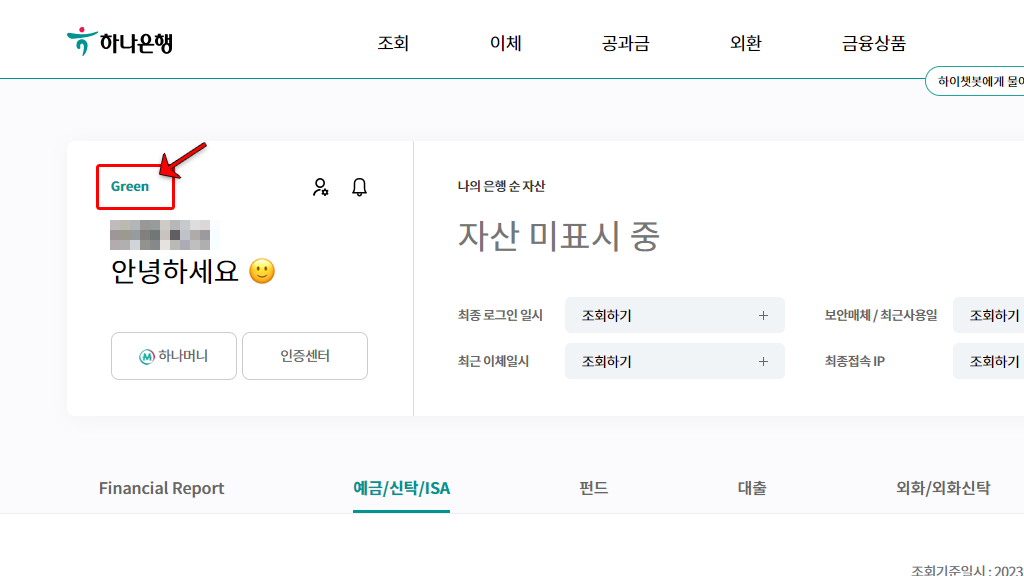Open the 외환 menu
The image size is (1024, 576).
(745, 43)
